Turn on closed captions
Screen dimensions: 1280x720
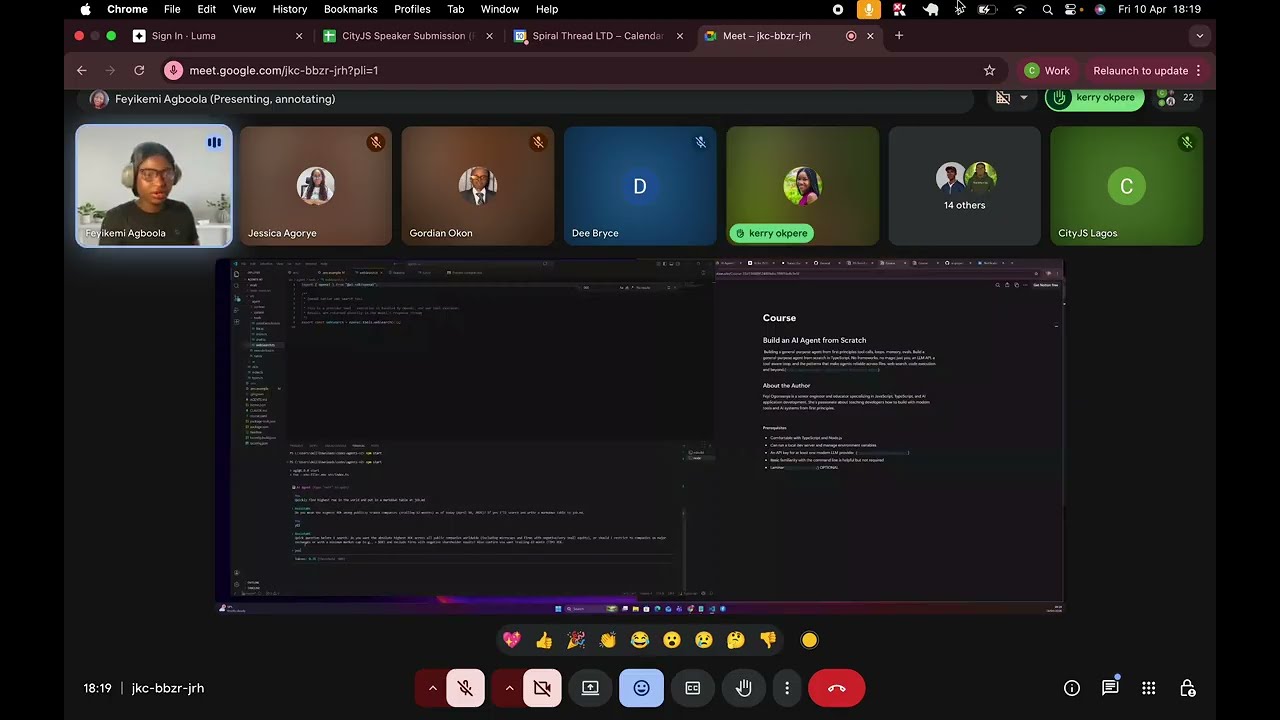(x=692, y=688)
